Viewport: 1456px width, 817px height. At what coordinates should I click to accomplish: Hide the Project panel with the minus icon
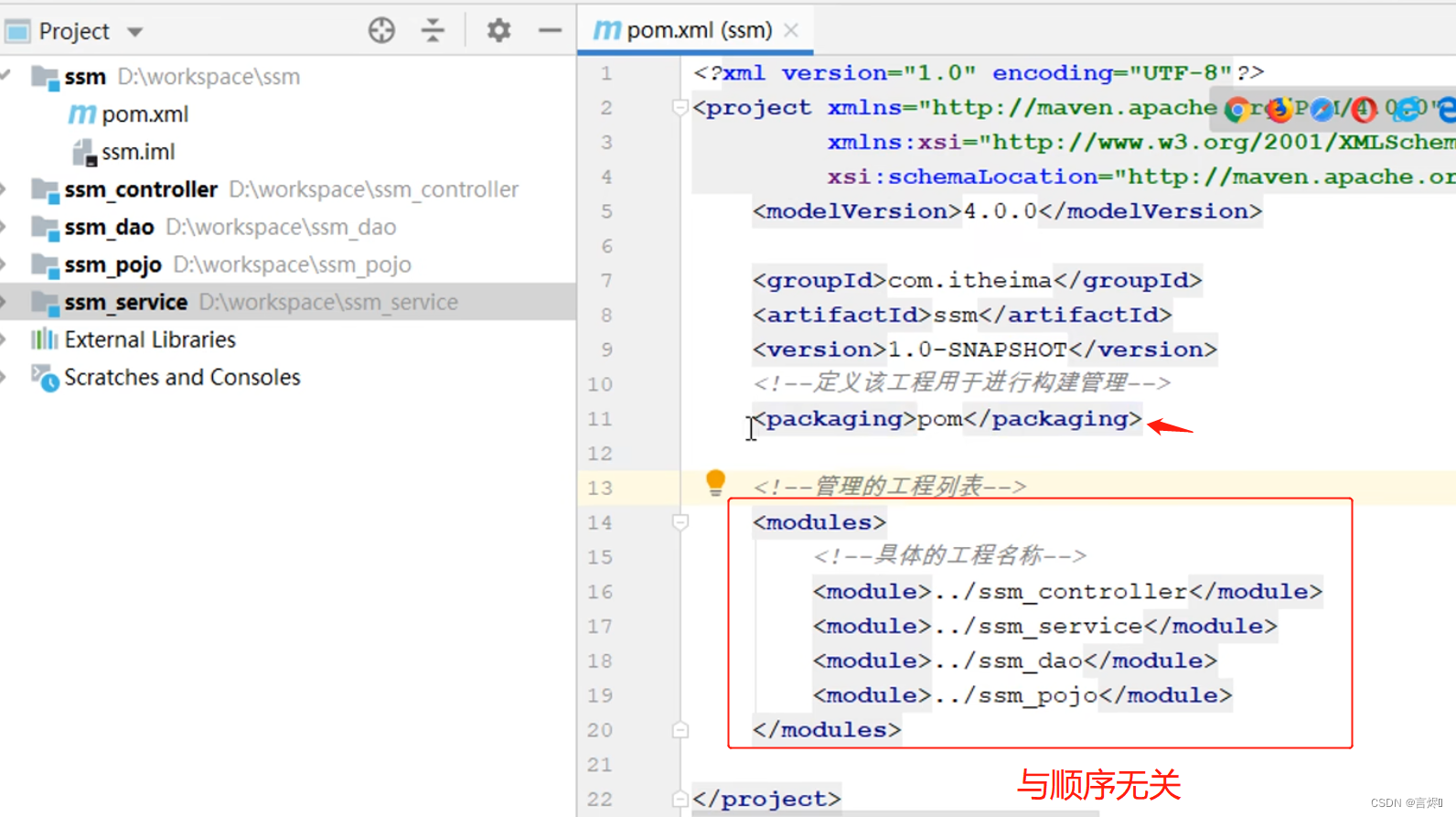550,30
